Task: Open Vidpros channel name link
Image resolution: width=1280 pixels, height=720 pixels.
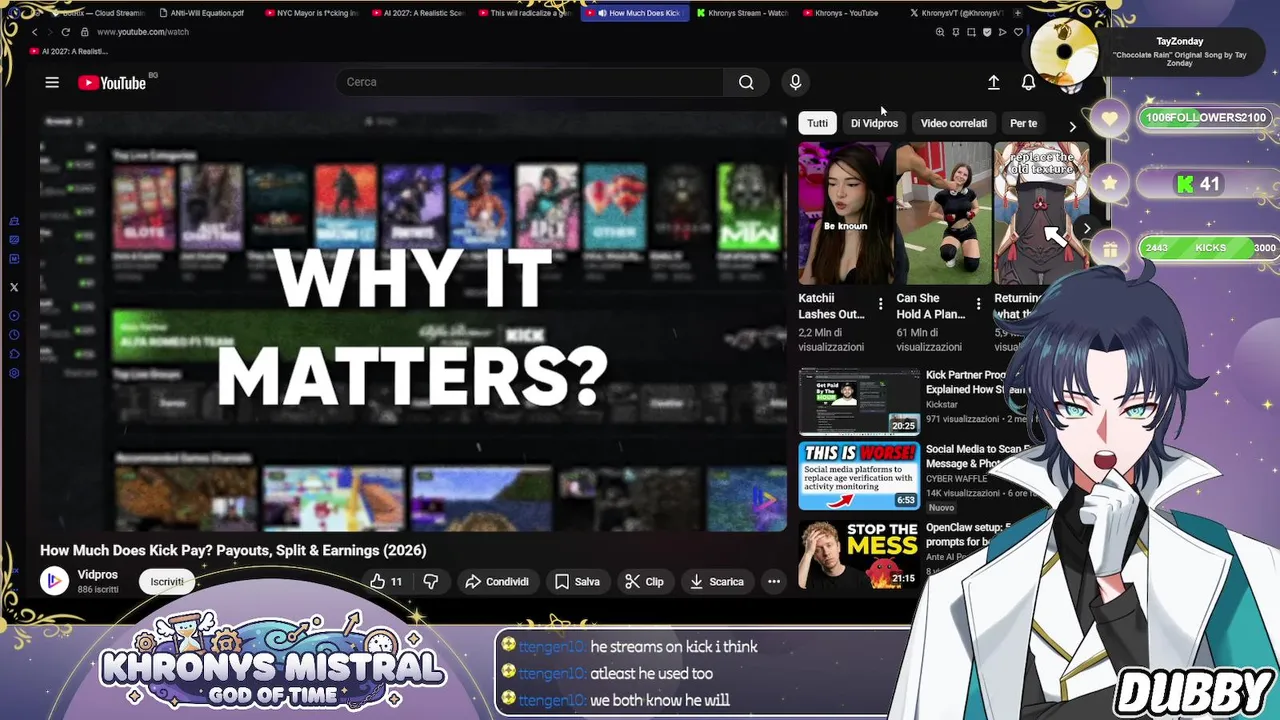Action: [x=98, y=575]
